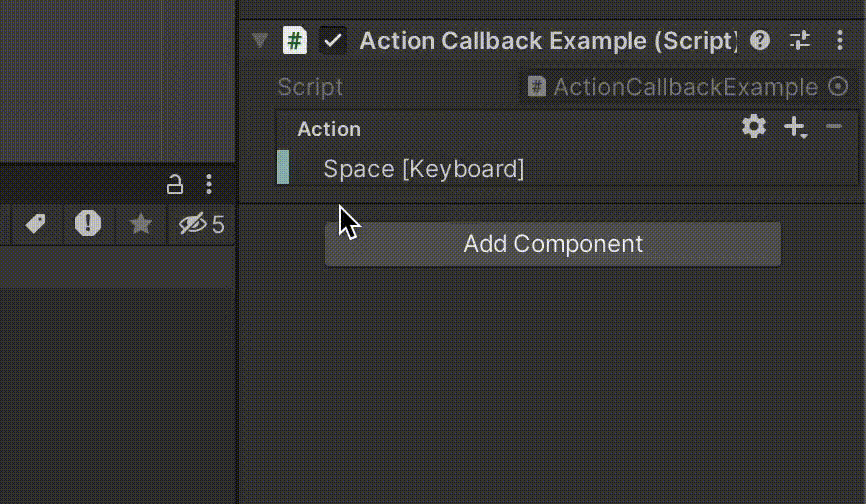Toggle the hidden items eye icon
This screenshot has height=504, width=866.
click(x=192, y=224)
